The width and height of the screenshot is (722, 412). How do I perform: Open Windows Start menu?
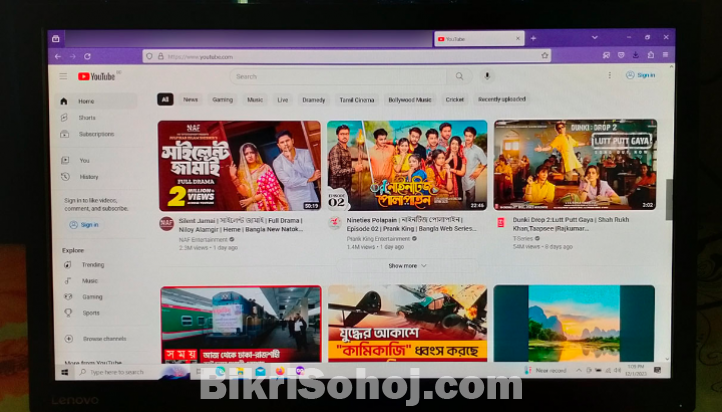64,372
